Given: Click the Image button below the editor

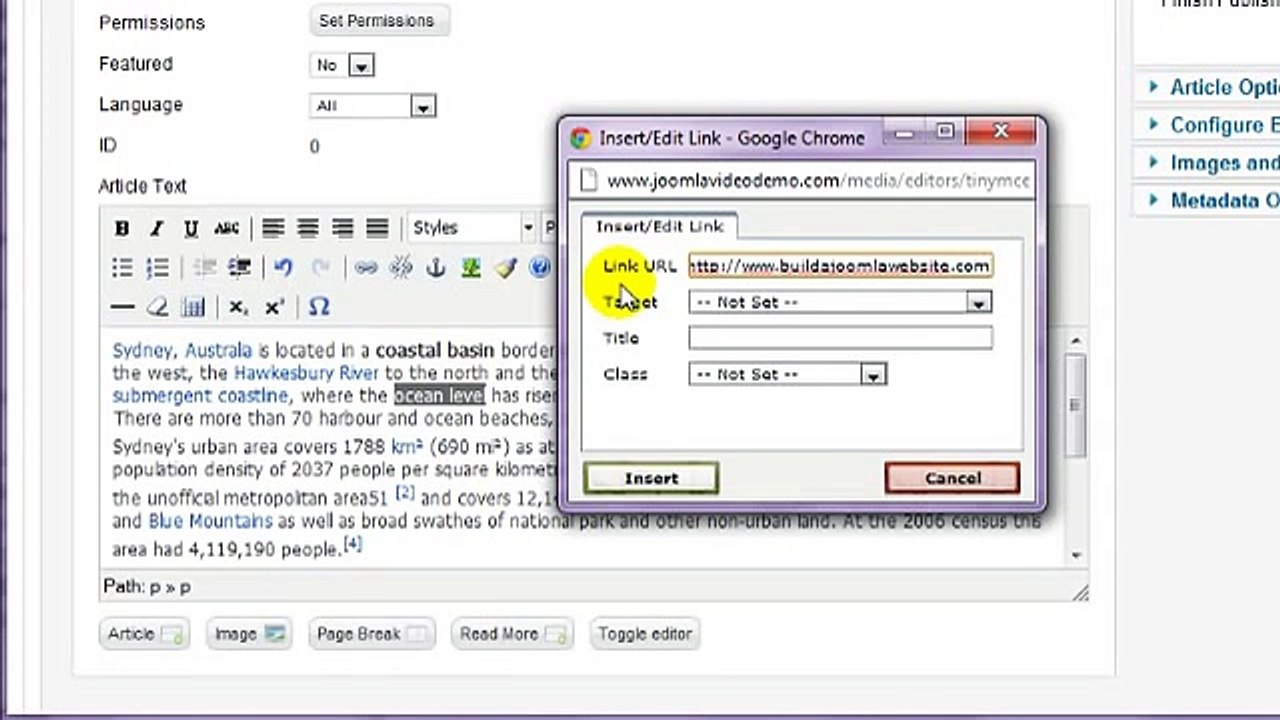Looking at the screenshot, I should point(249,634).
